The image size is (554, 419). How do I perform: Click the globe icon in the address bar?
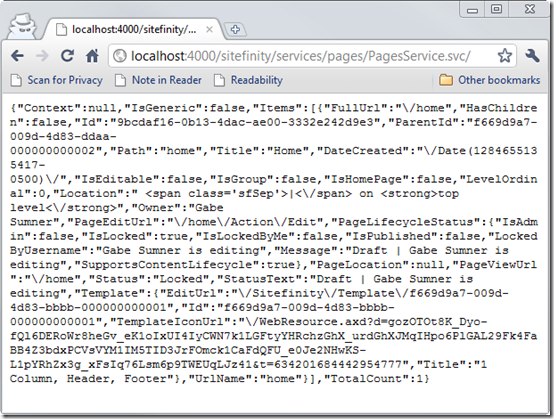point(120,56)
